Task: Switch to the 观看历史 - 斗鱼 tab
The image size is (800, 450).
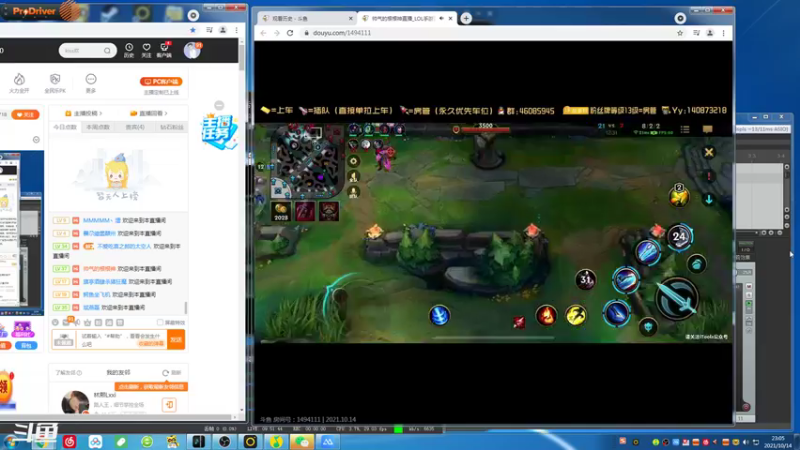Action: pyautogui.click(x=305, y=18)
